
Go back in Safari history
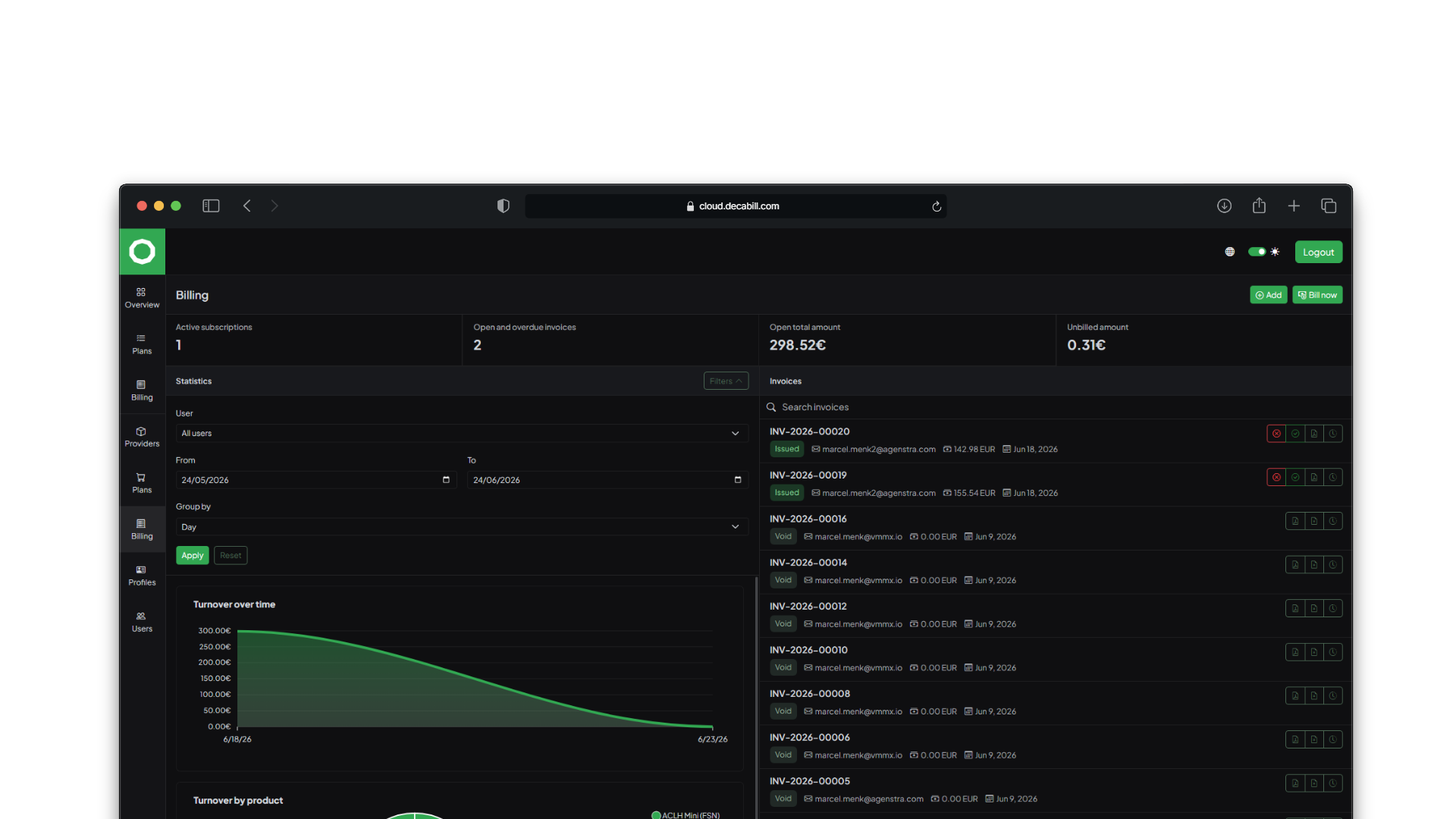(x=246, y=206)
